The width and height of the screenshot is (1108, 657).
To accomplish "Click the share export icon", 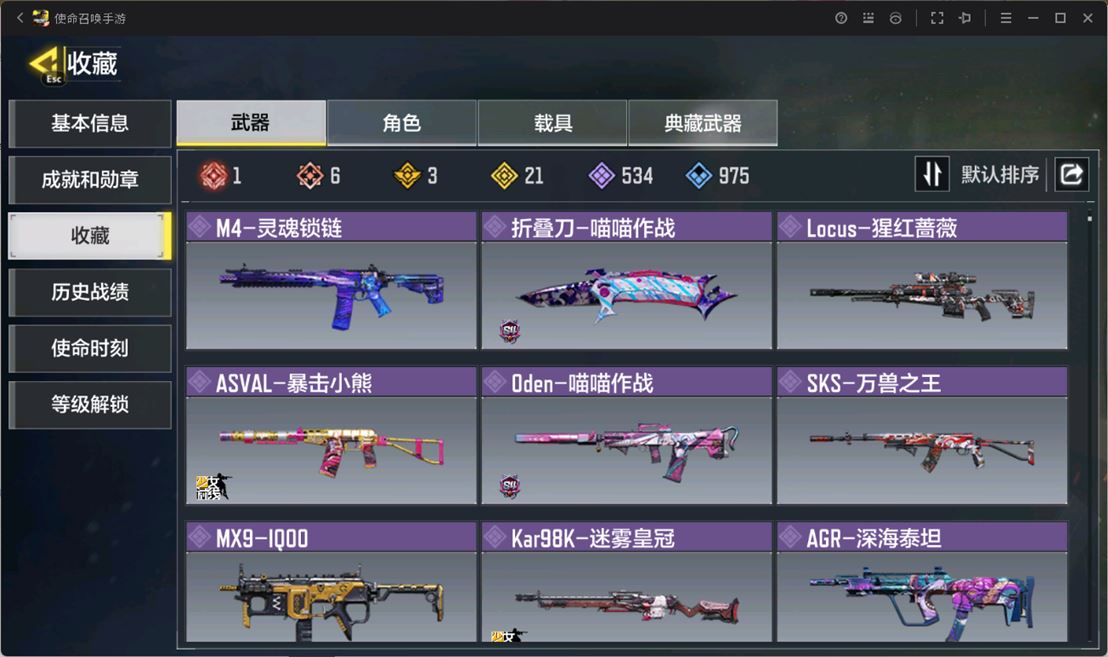I will pos(1071,174).
